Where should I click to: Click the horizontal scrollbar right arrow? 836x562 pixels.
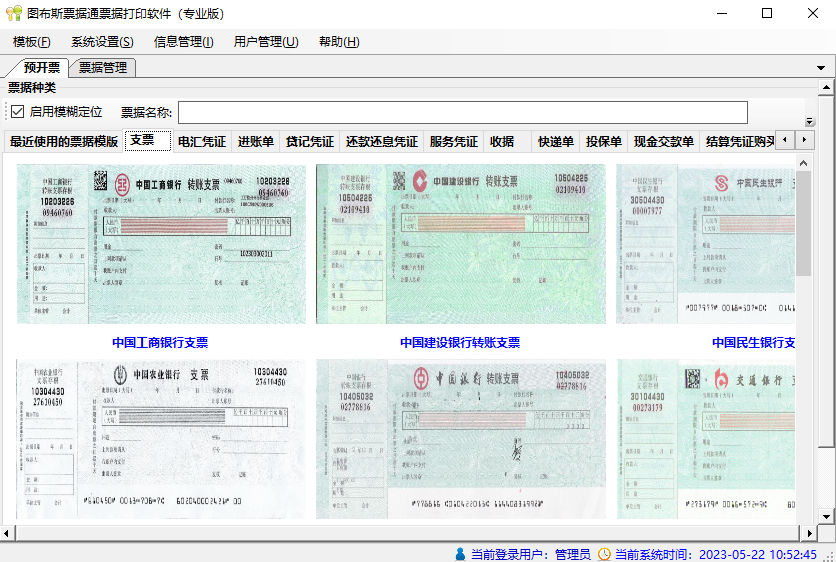pos(809,533)
